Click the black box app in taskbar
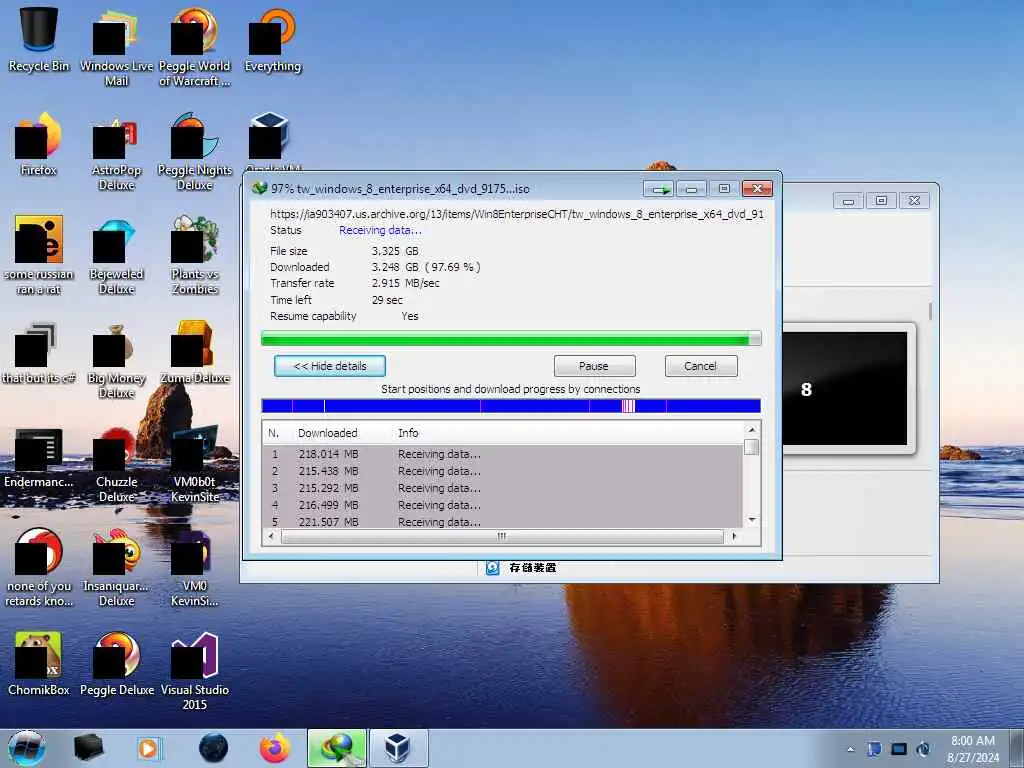Screen dimensions: 1024x768 pos(88,748)
